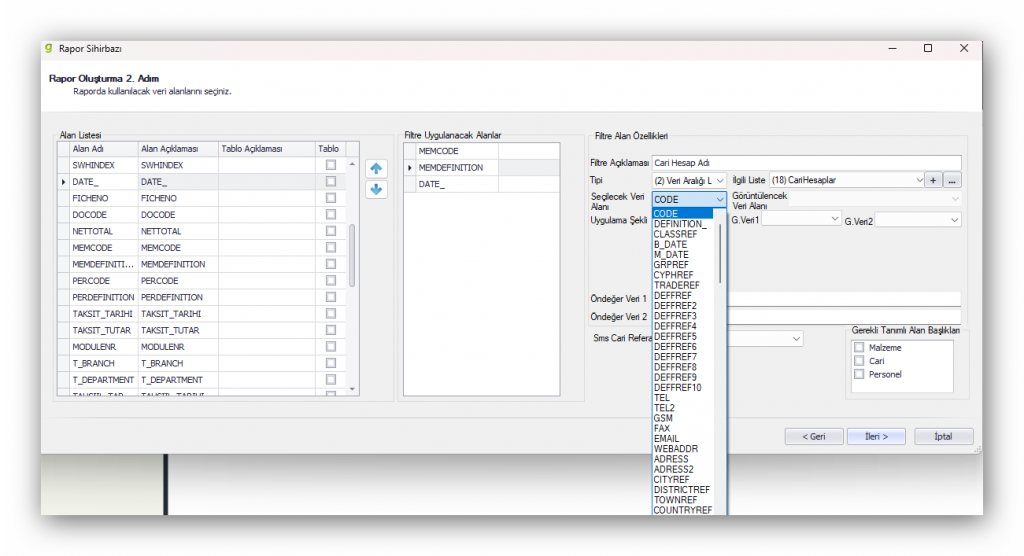Click the dropdown list scrollbar thumb

[720, 253]
